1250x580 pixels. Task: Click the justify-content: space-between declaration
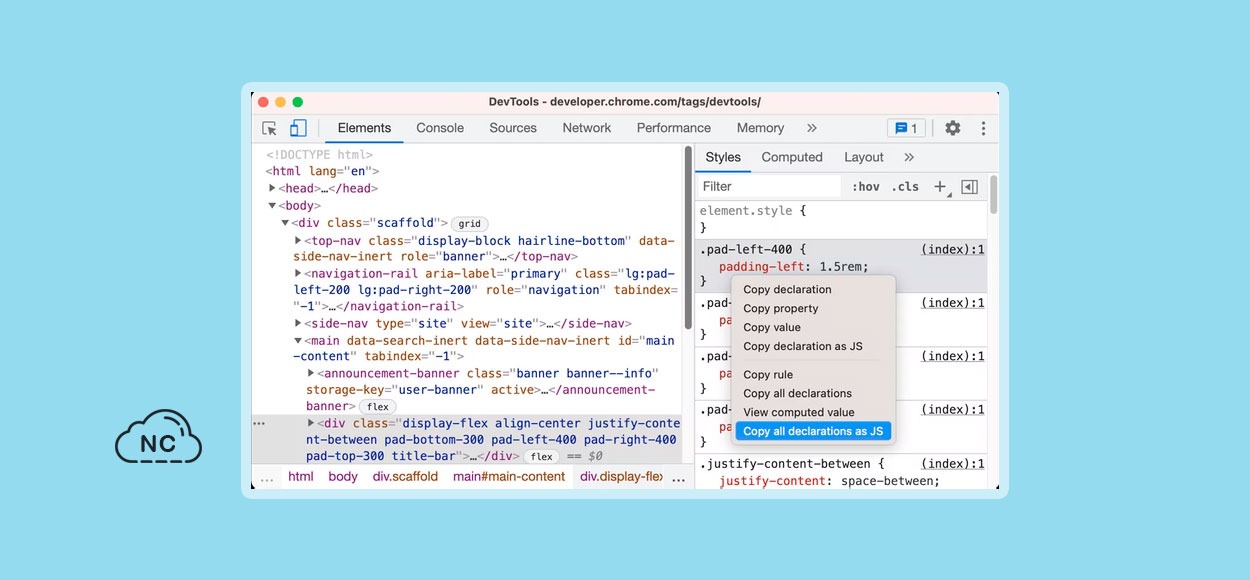829,481
